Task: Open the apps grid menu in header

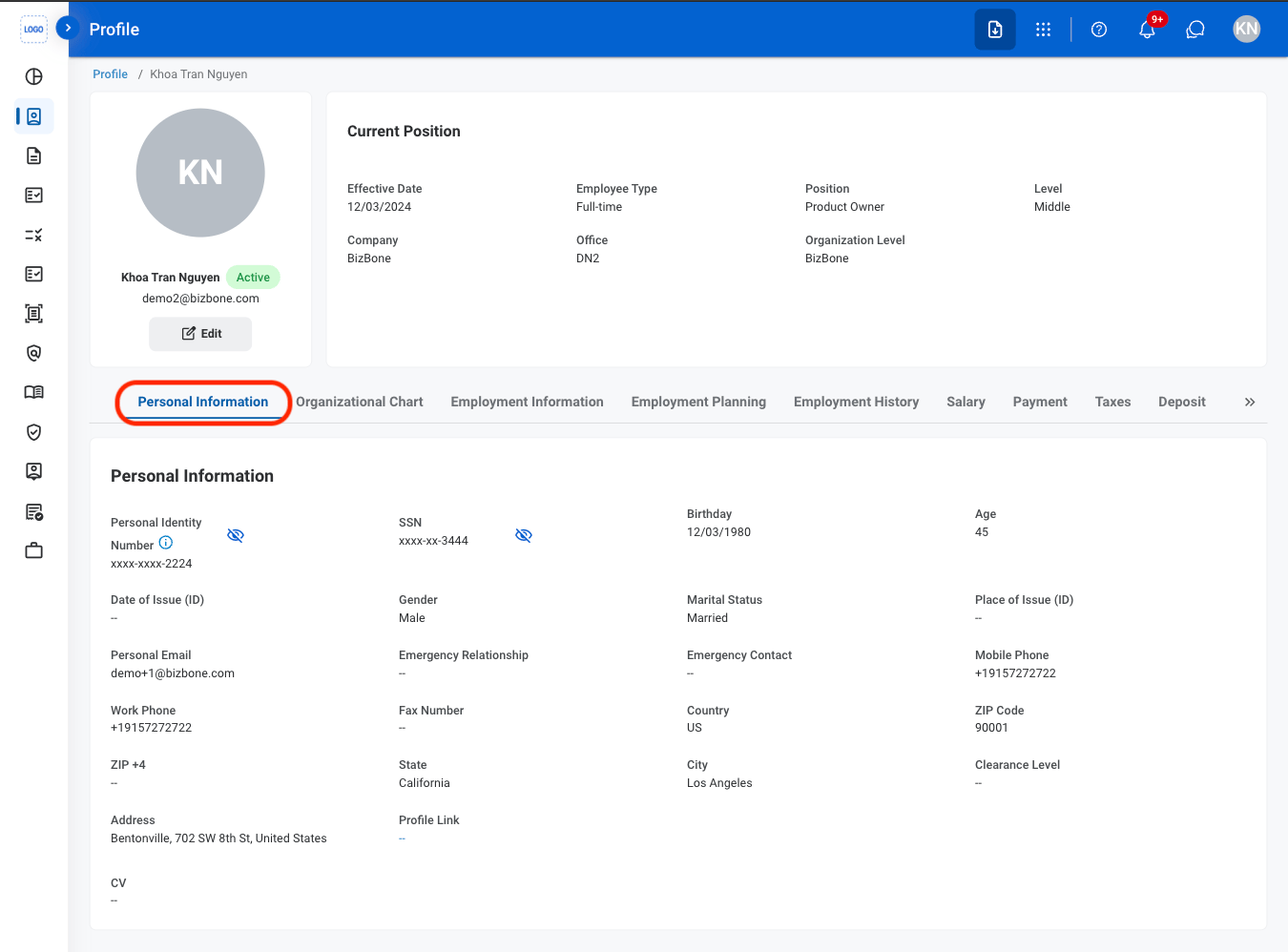Action: [x=1044, y=30]
